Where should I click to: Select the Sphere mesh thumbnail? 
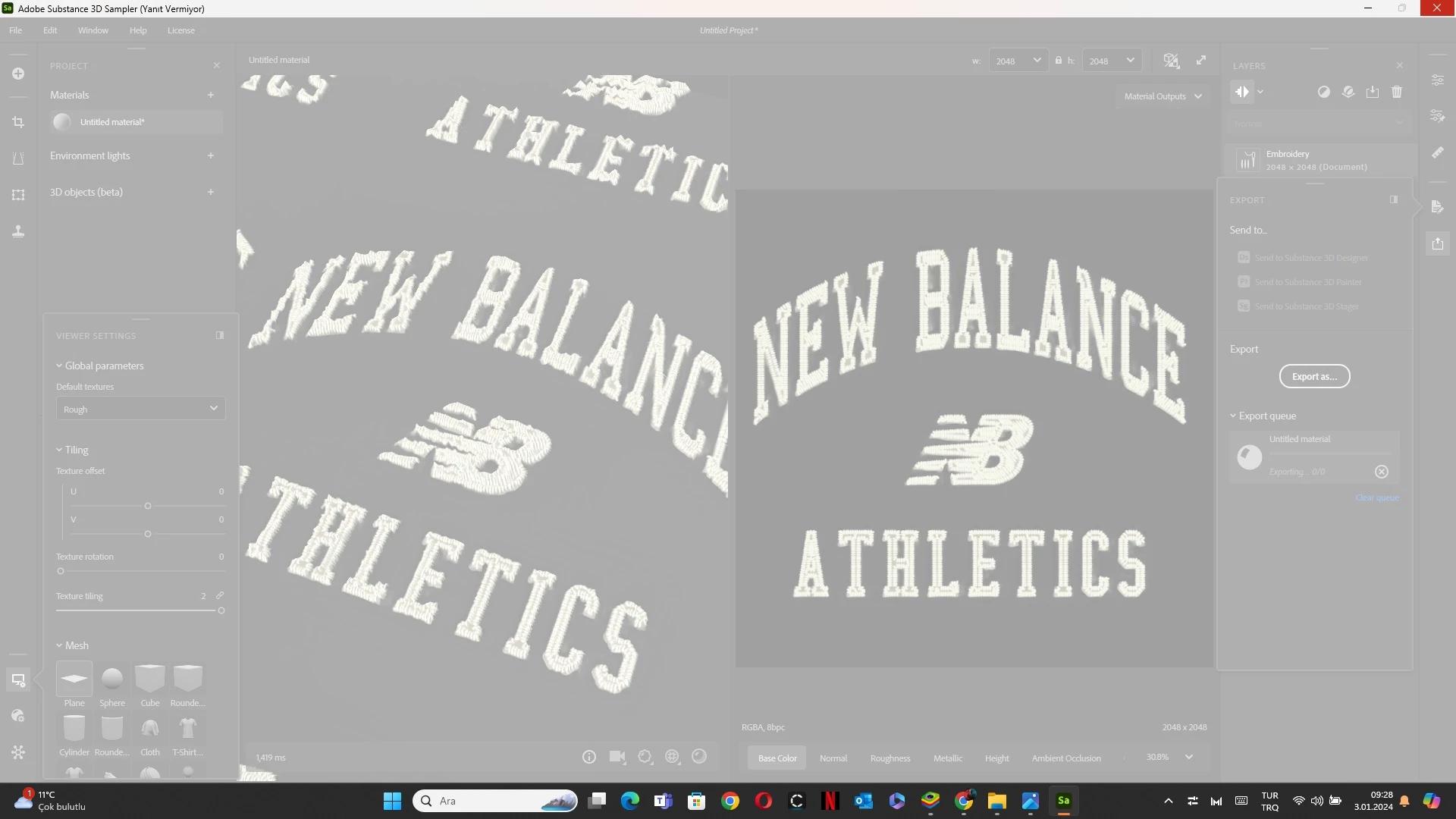tap(112, 679)
